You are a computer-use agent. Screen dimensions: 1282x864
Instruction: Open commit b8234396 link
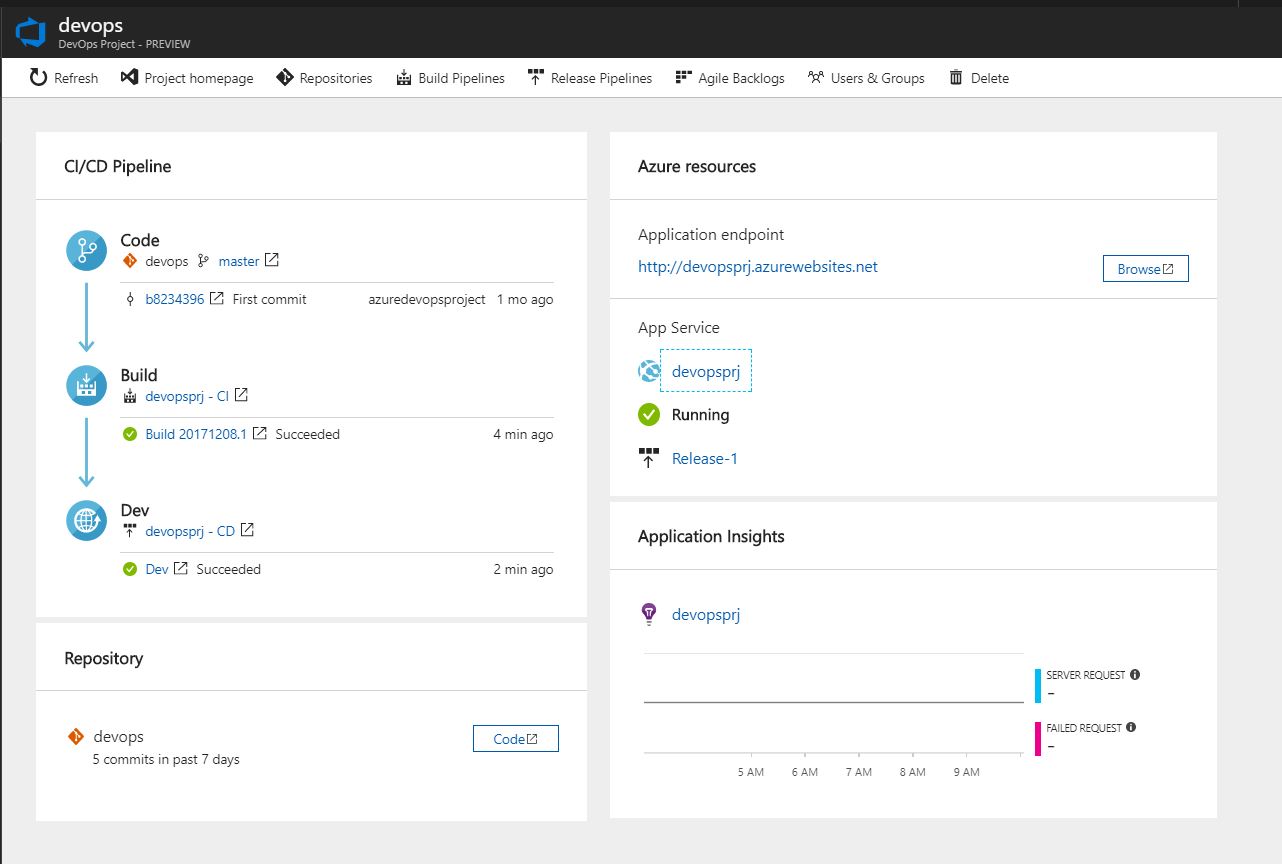coord(175,299)
